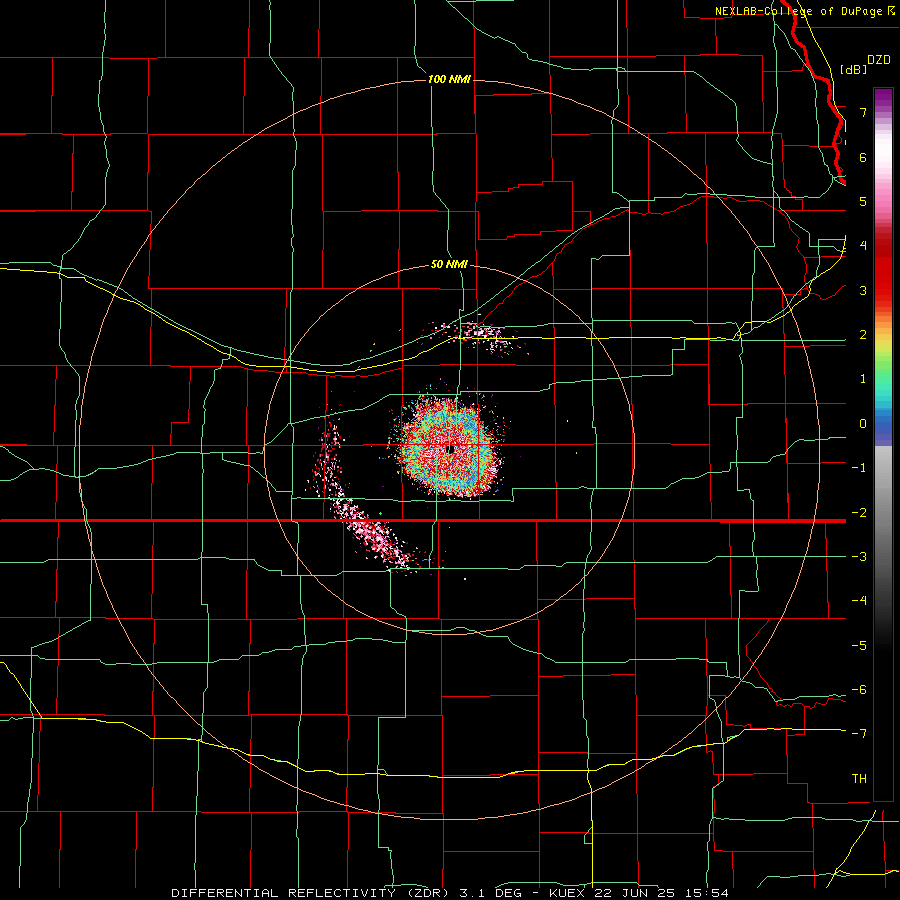Click the 0 dB scale value

pos(863,424)
